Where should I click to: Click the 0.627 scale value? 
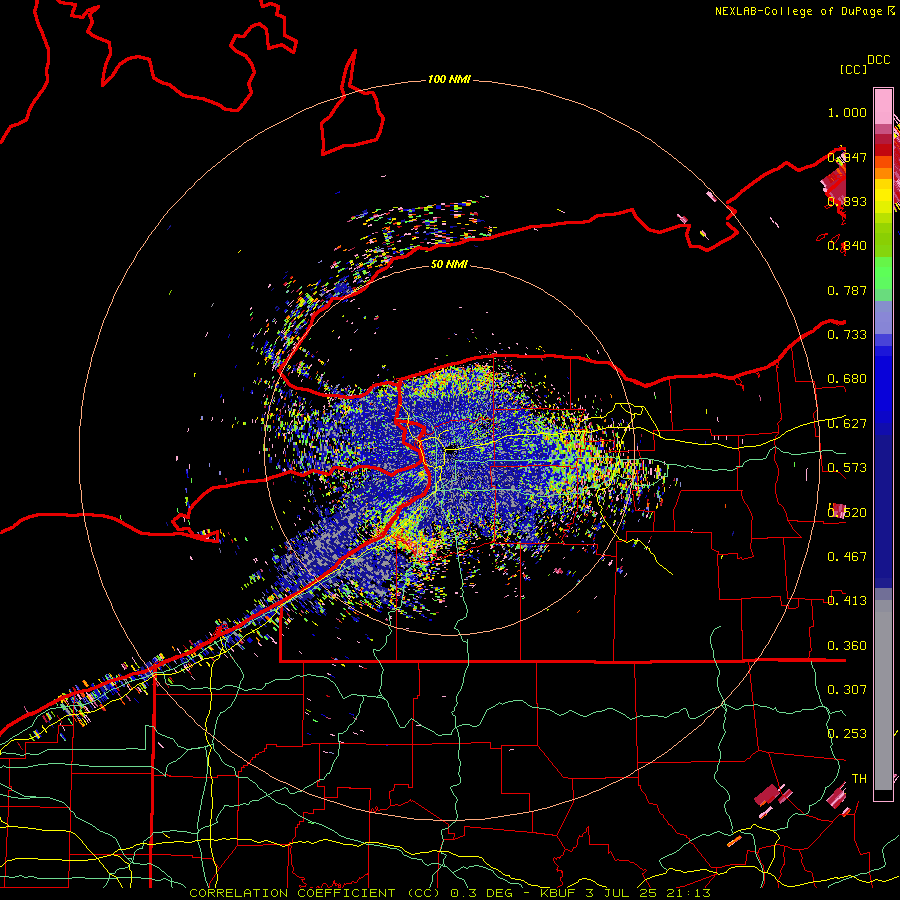point(847,424)
